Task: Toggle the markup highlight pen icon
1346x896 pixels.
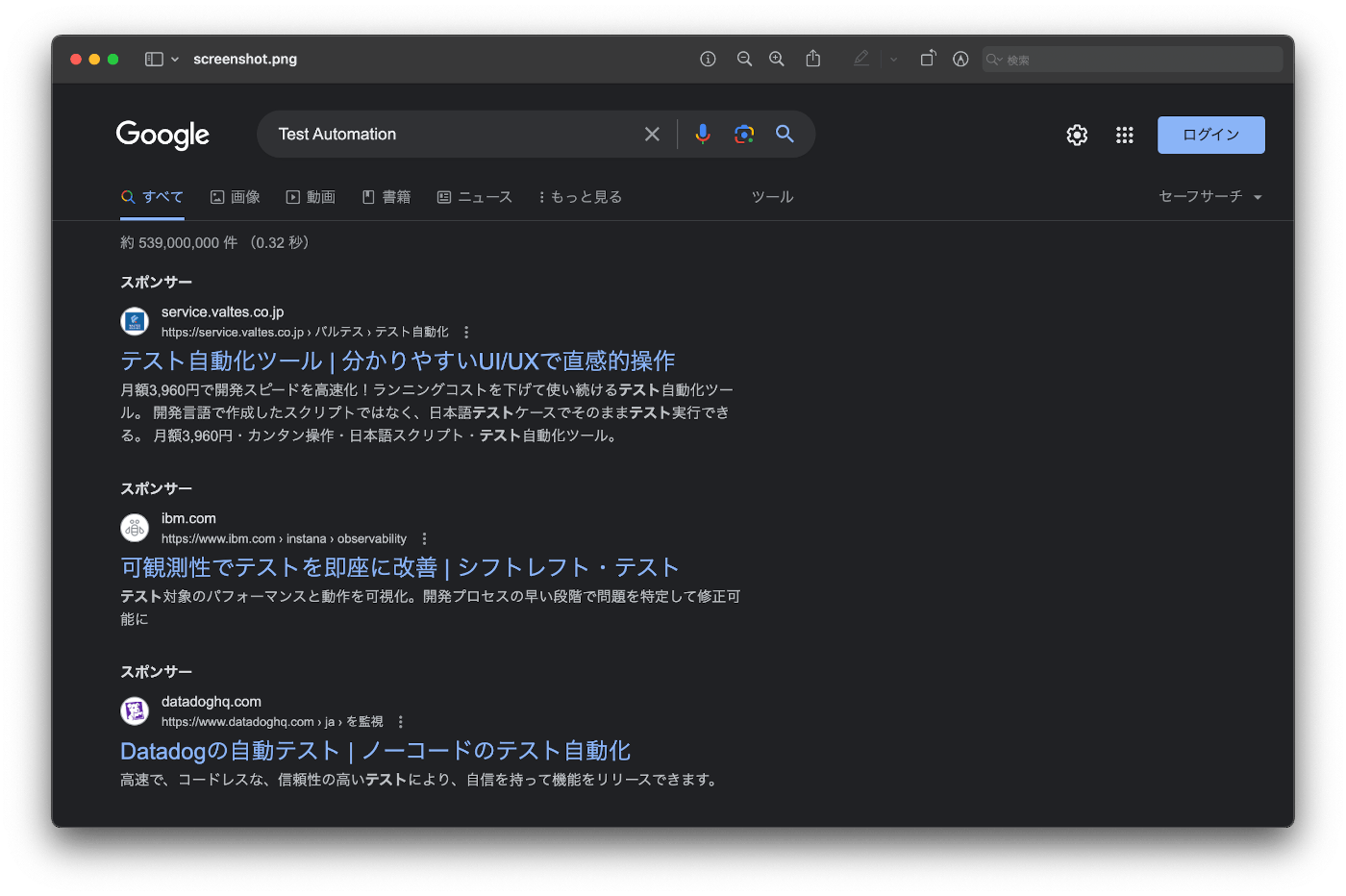Action: pos(861,59)
